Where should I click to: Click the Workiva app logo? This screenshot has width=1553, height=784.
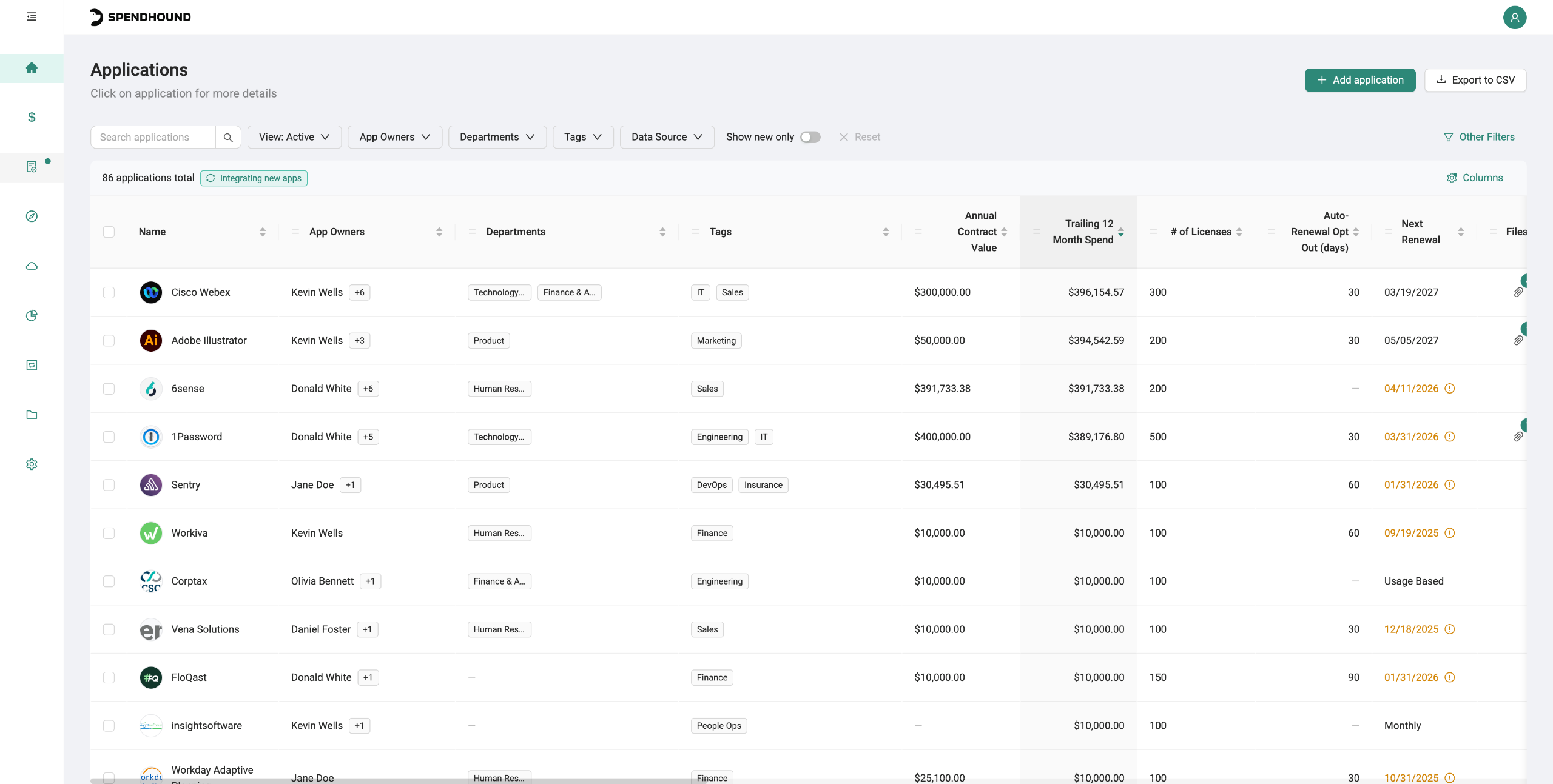[150, 534]
